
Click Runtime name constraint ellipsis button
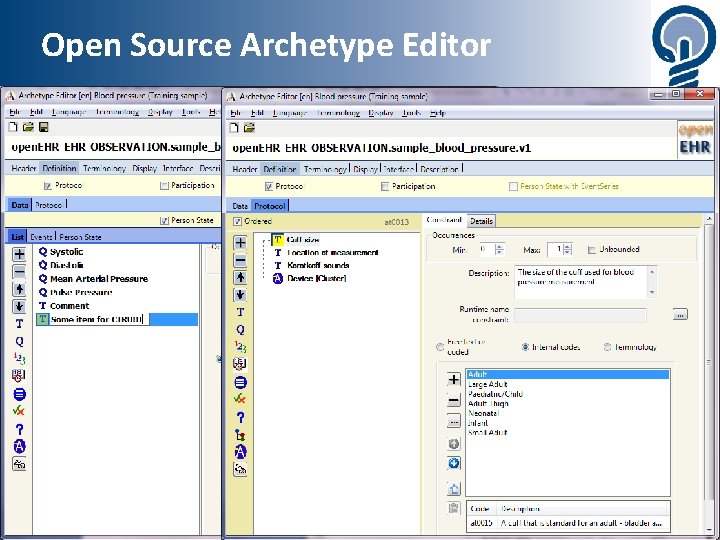(680, 315)
